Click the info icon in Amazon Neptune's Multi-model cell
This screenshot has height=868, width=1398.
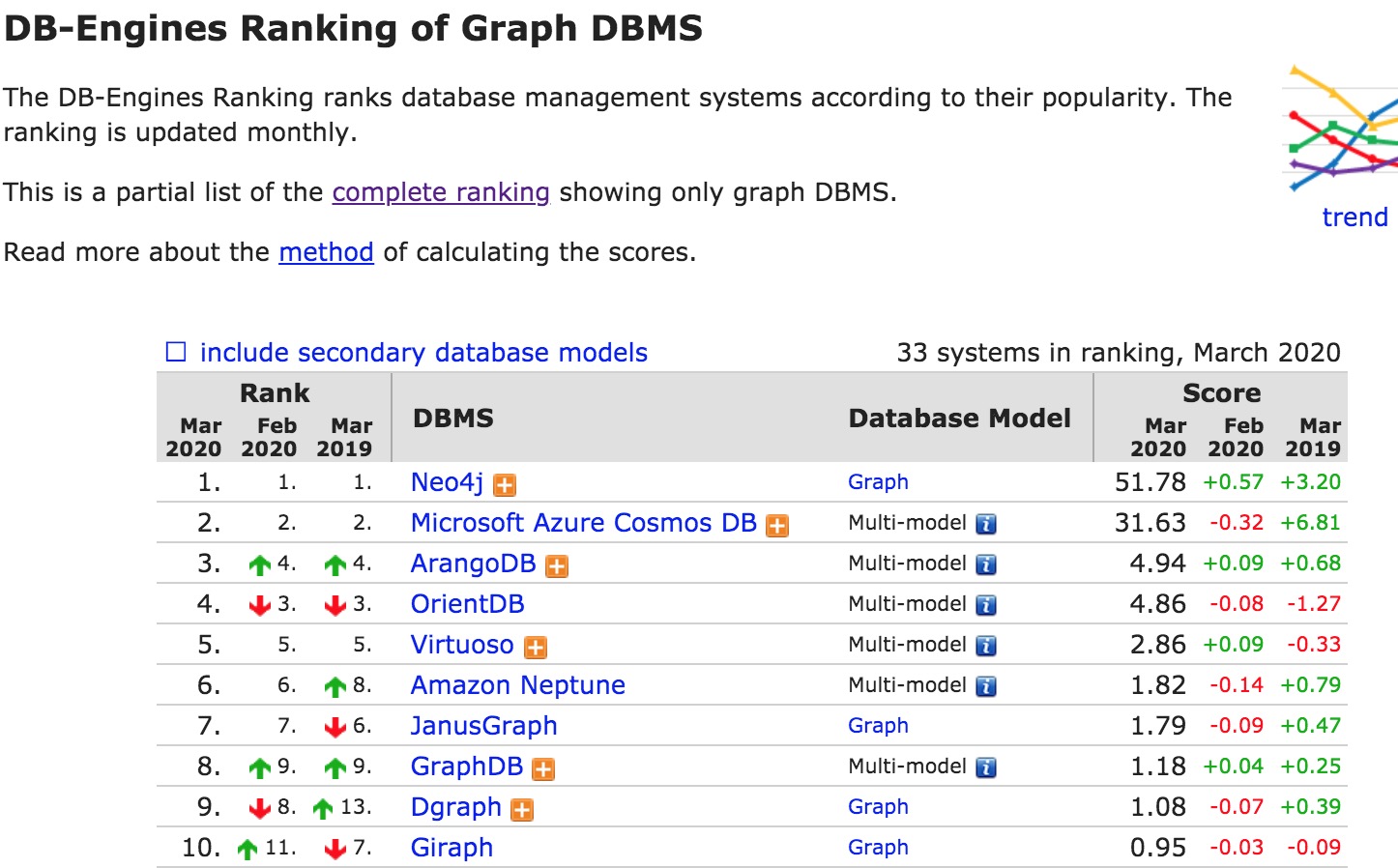pos(986,687)
